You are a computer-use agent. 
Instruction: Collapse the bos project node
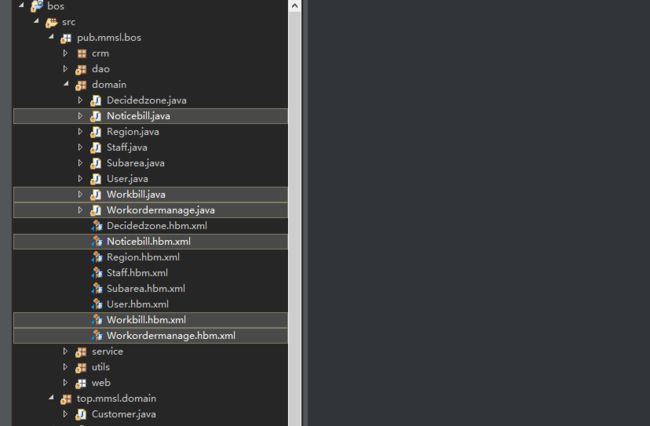[21, 5]
